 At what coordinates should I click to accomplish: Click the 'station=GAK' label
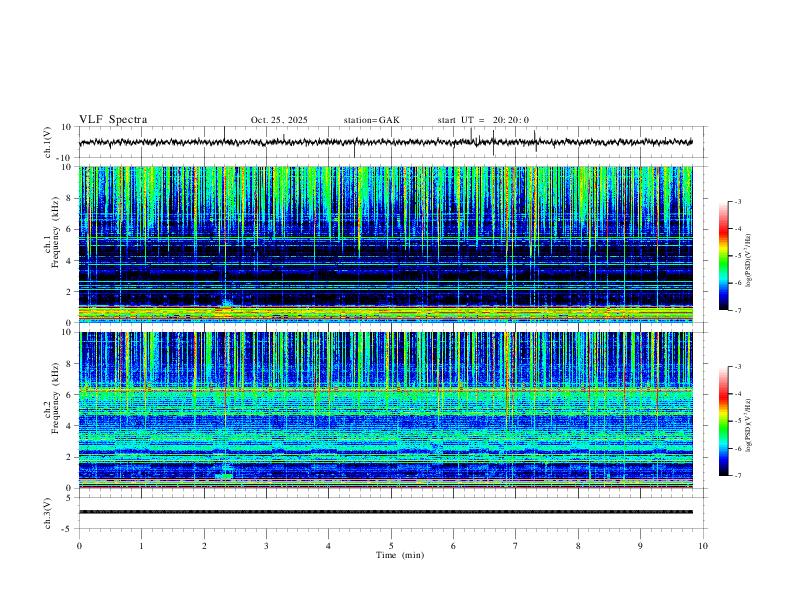[x=371, y=120]
